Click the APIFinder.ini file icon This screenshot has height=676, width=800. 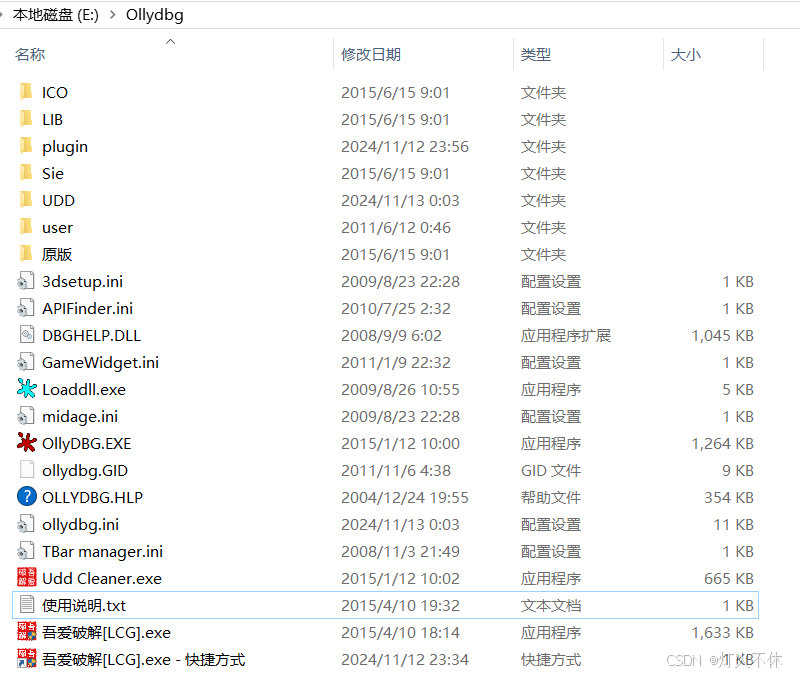click(26, 308)
